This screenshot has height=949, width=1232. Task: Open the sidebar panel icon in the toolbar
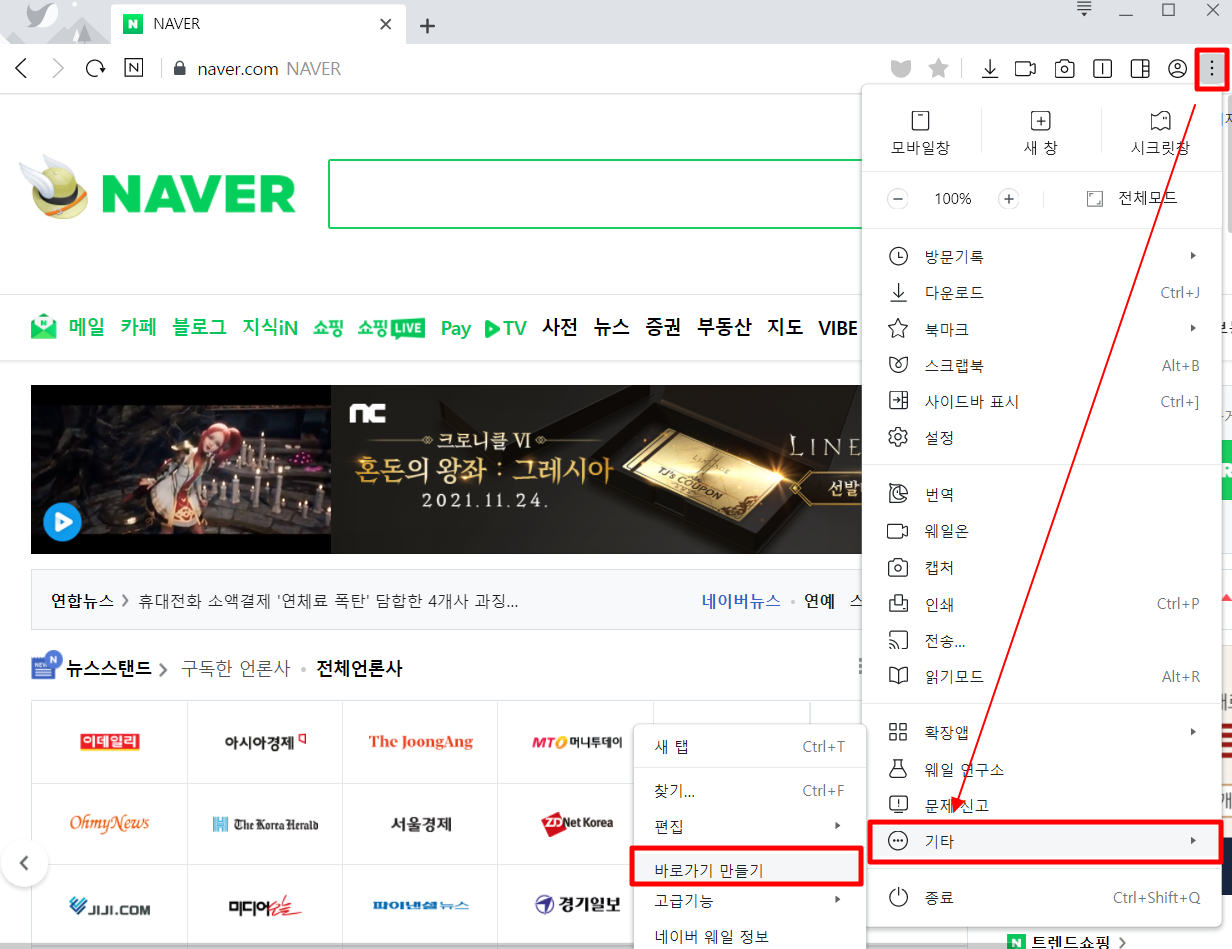tap(1139, 68)
